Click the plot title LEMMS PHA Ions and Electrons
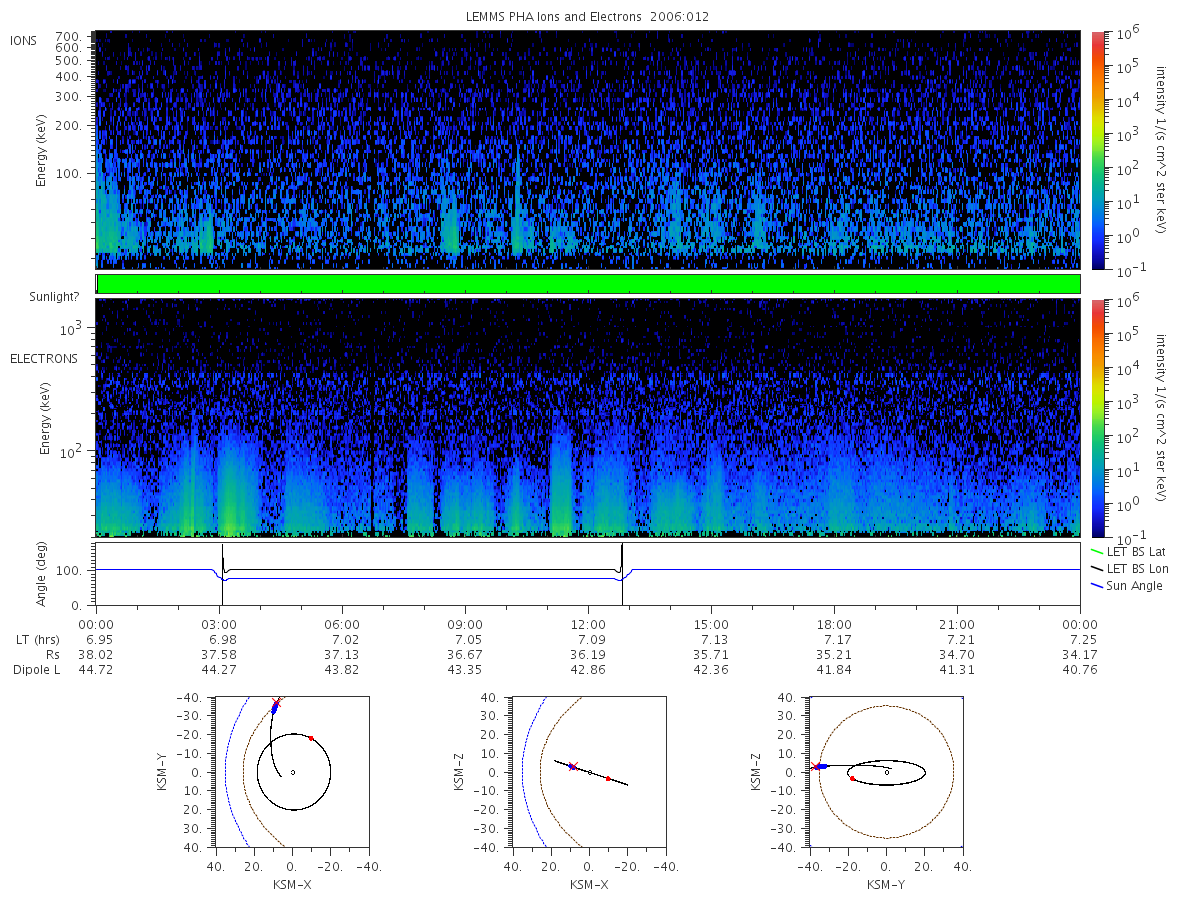Viewport: 1200px width, 900px height. click(586, 17)
